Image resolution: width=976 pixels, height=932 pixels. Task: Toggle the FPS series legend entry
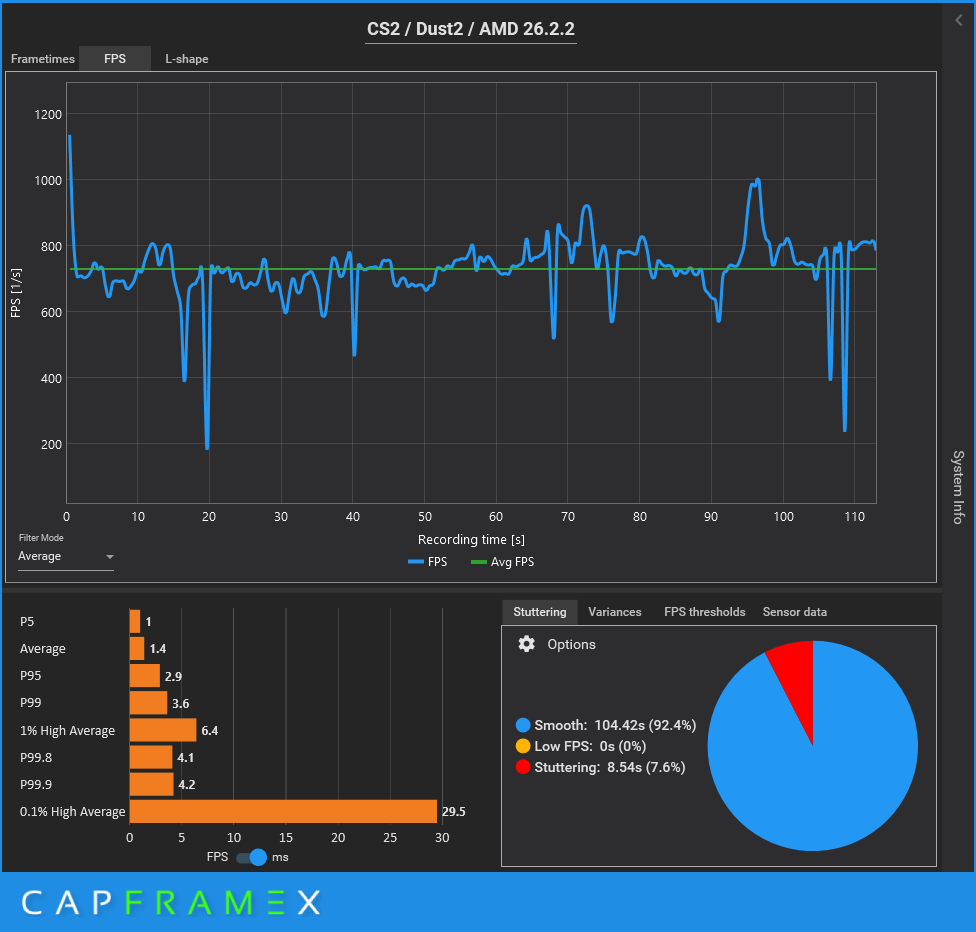click(428, 562)
